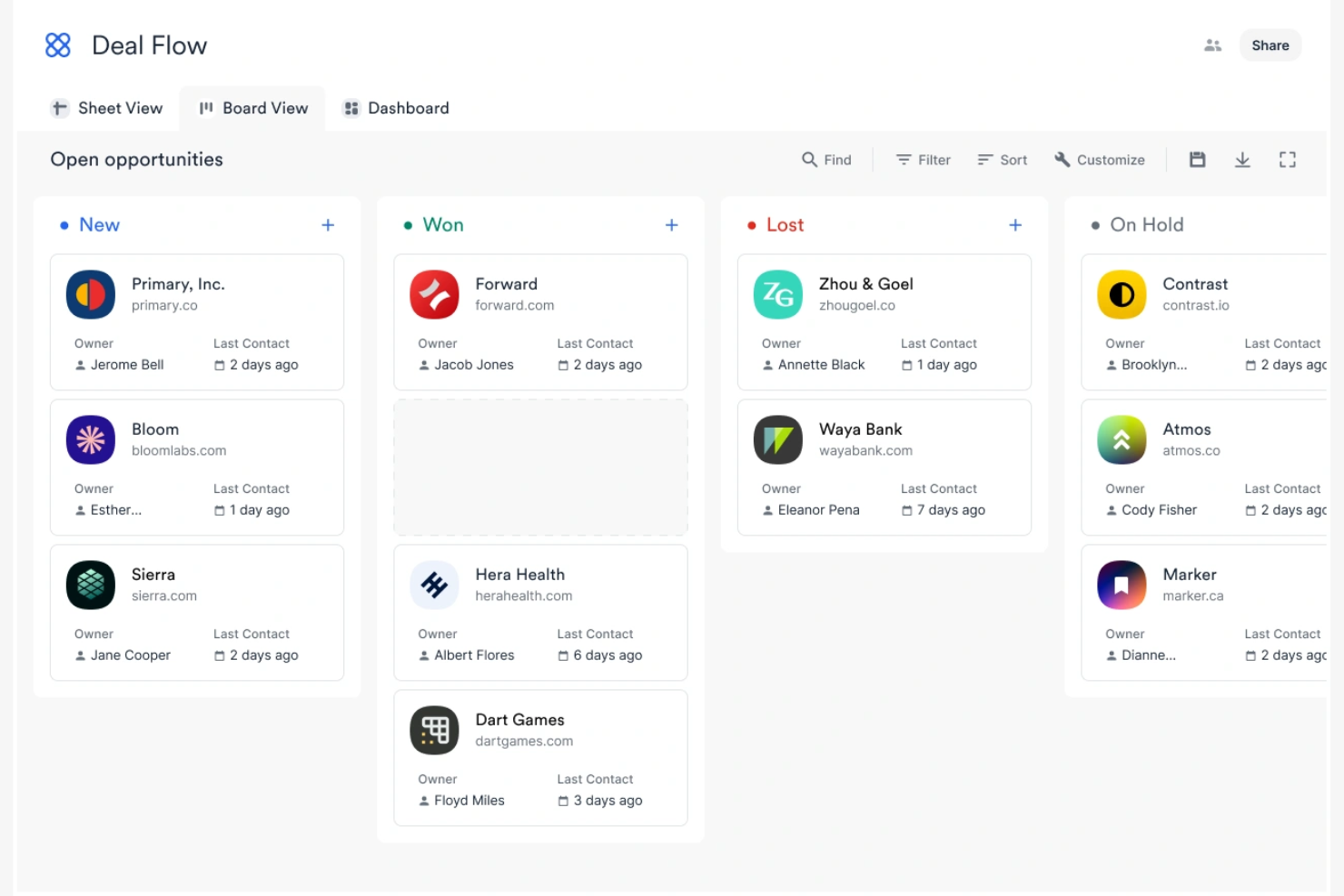Open the Sort options
This screenshot has width=1344, height=896.
tap(1002, 159)
